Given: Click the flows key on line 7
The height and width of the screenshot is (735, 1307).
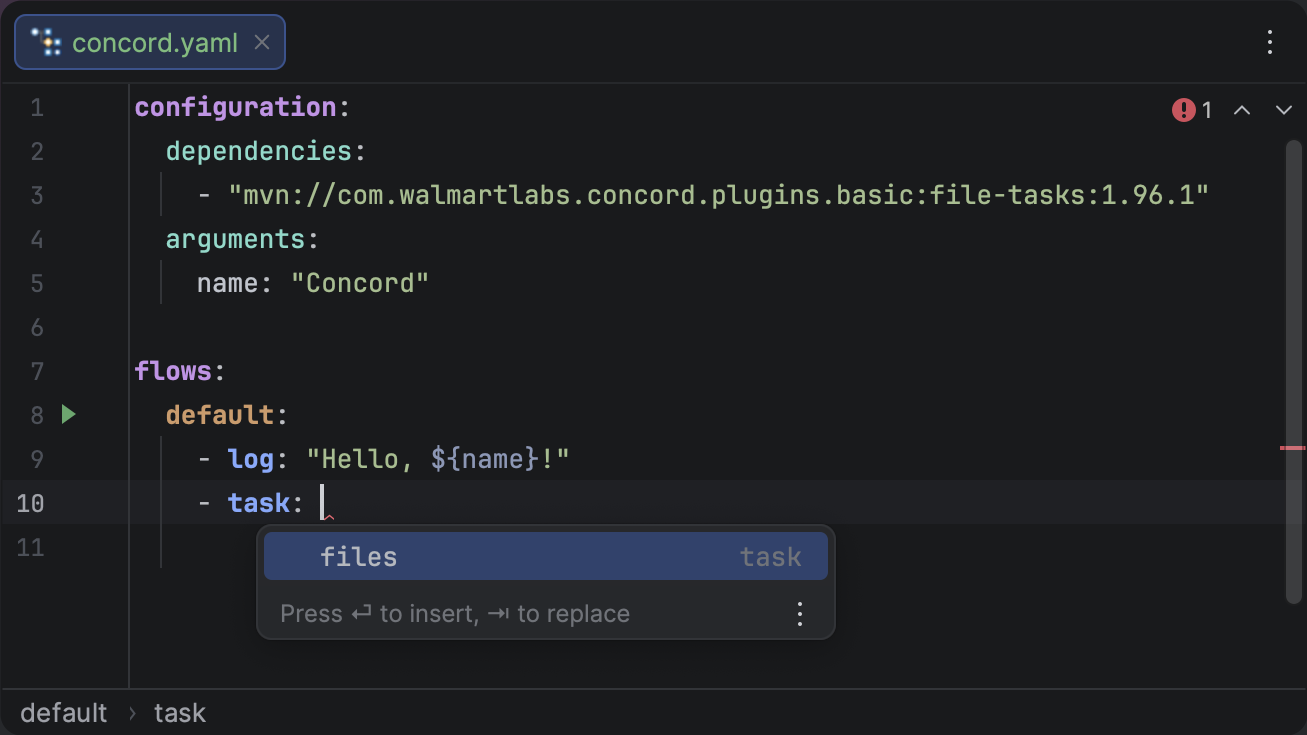Looking at the screenshot, I should click(173, 371).
